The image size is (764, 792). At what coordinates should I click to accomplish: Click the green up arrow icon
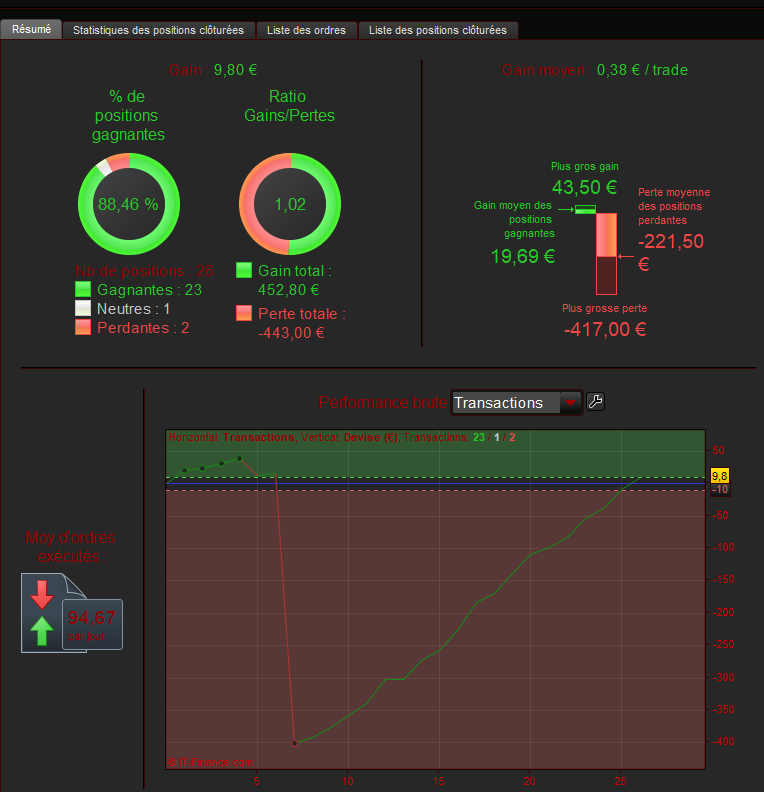click(x=42, y=631)
